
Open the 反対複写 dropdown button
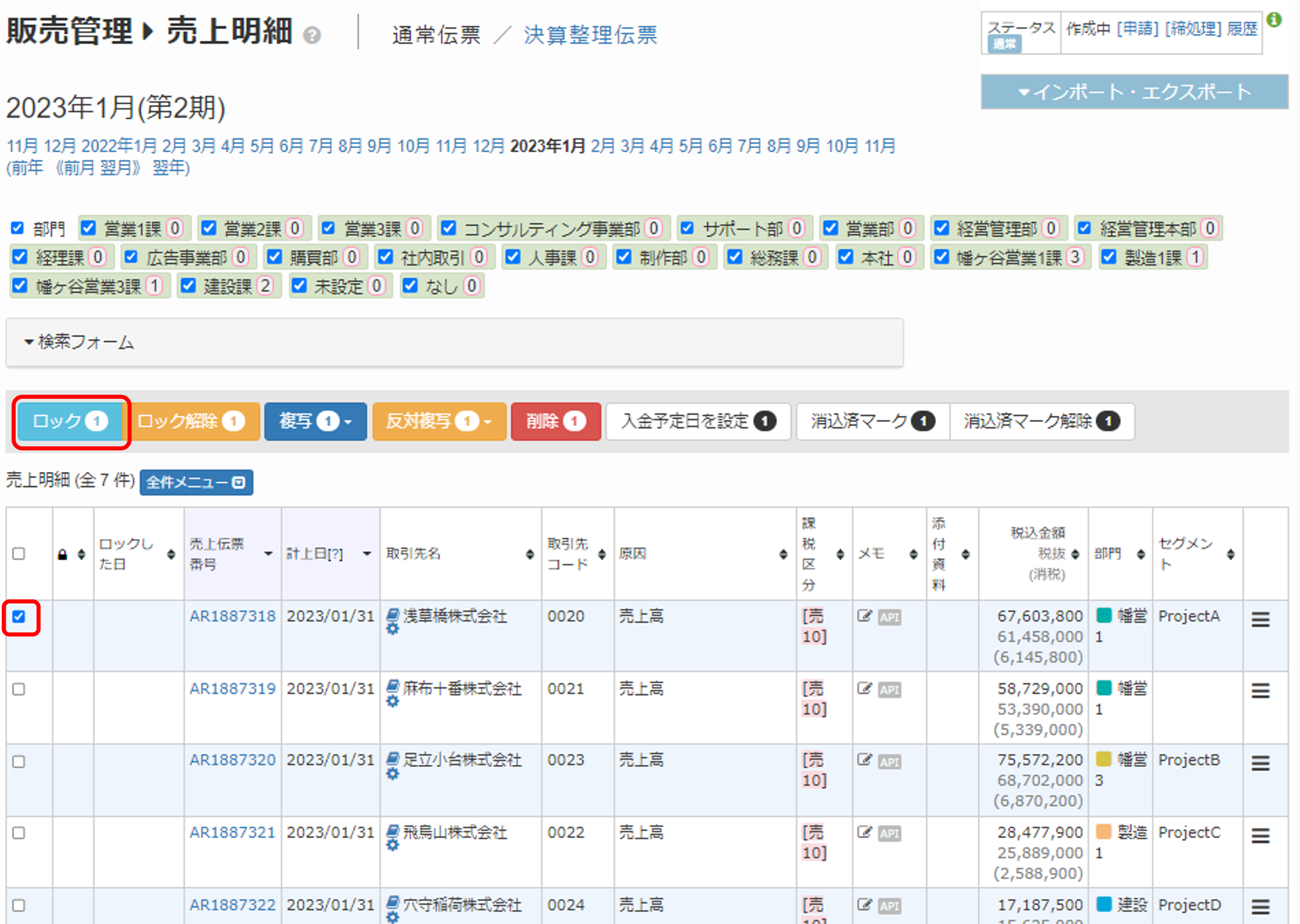tap(439, 421)
